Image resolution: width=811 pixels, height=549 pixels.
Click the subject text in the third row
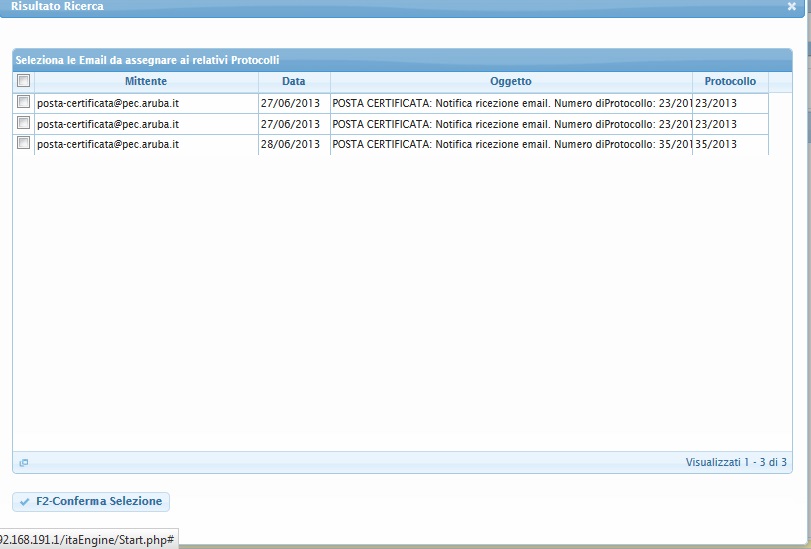[x=510, y=144]
